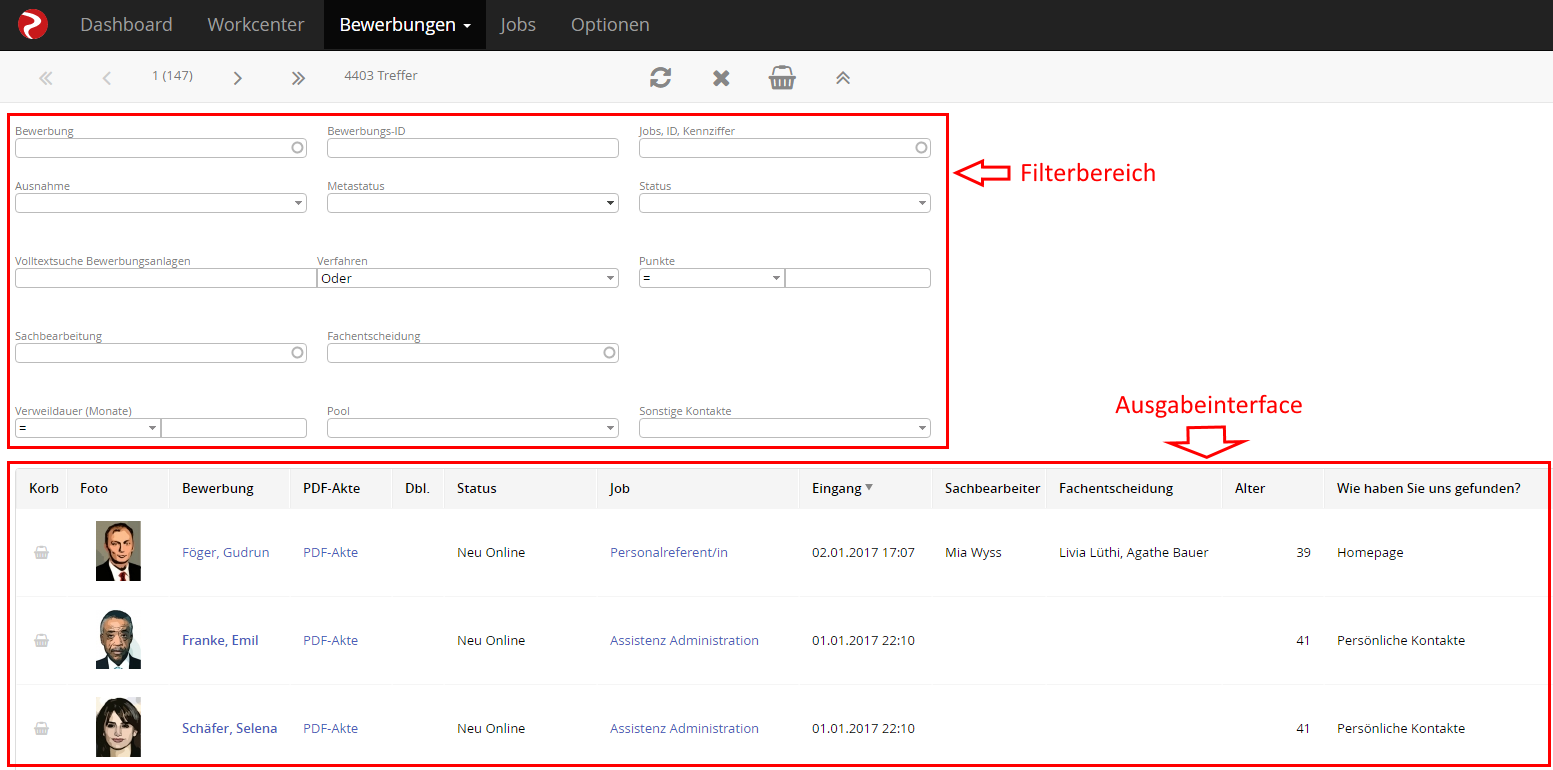
Task: Open PDF-Akte for Schäfer, Selena
Action: click(x=331, y=728)
